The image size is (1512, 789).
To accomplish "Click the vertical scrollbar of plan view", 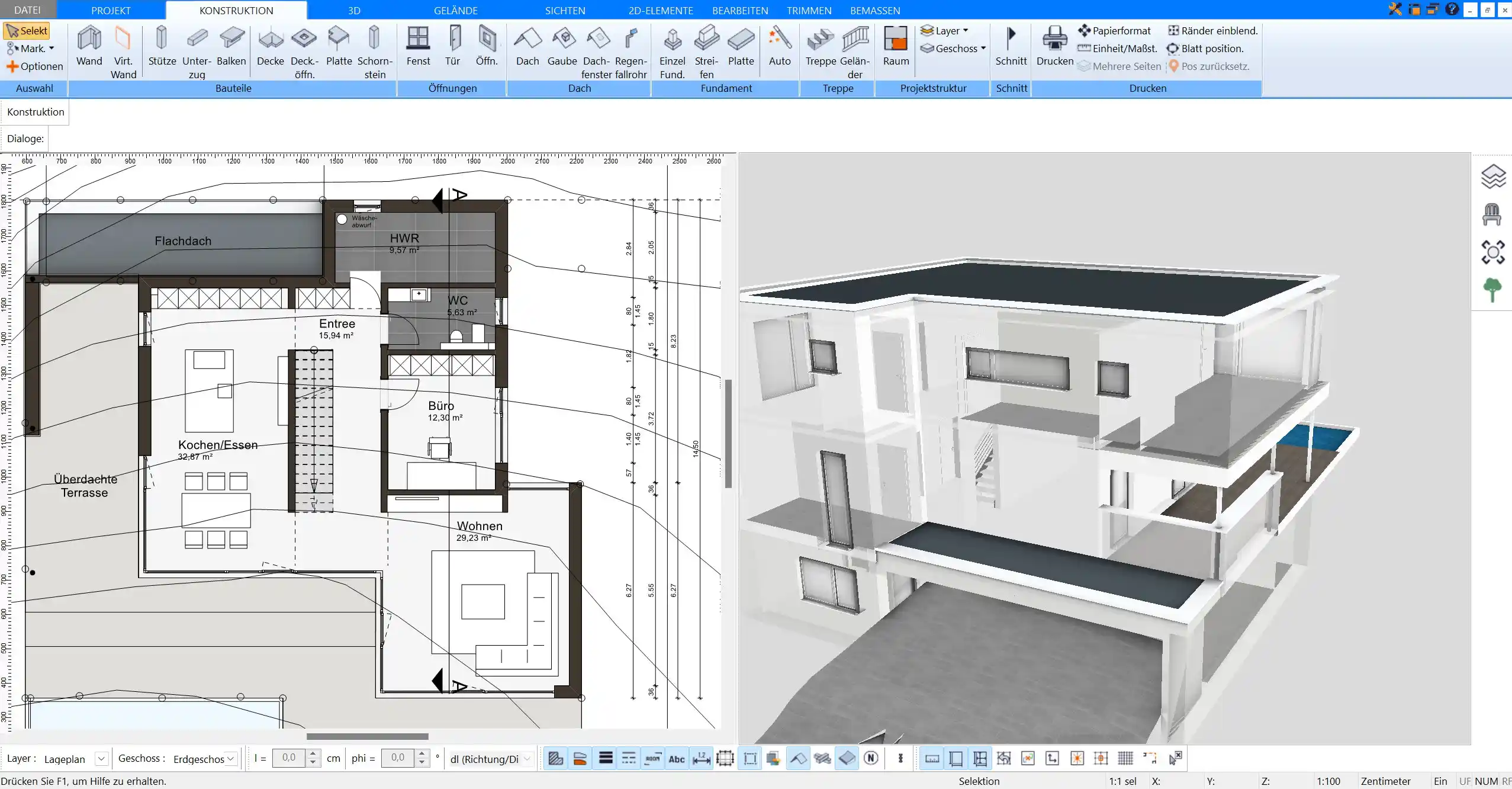I will [729, 433].
